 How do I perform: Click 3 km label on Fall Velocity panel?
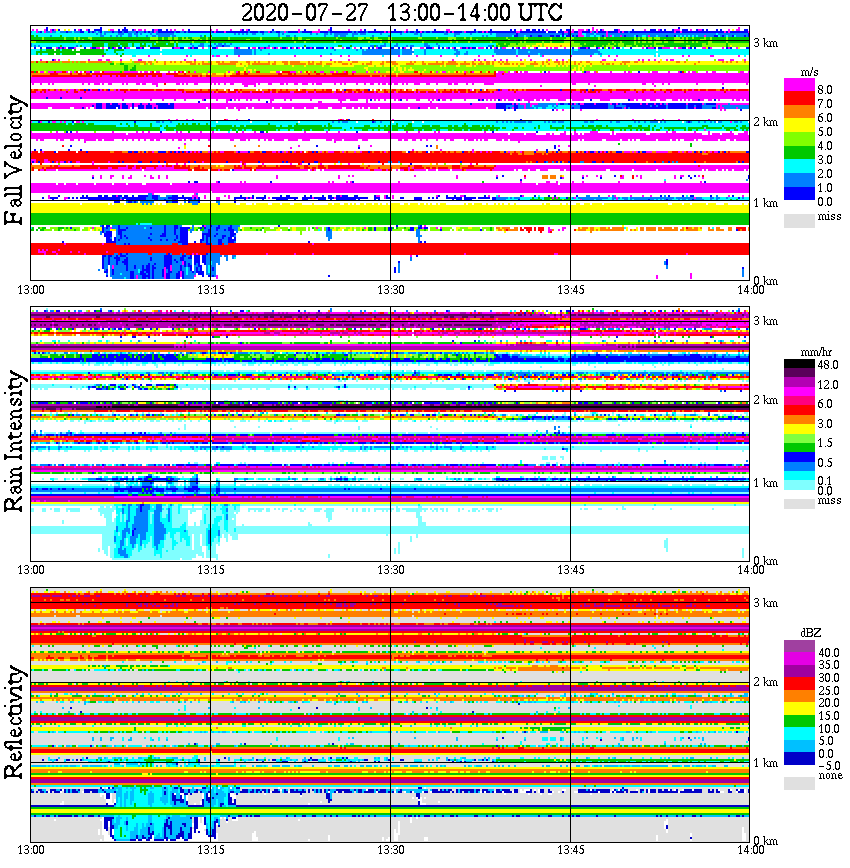point(765,43)
